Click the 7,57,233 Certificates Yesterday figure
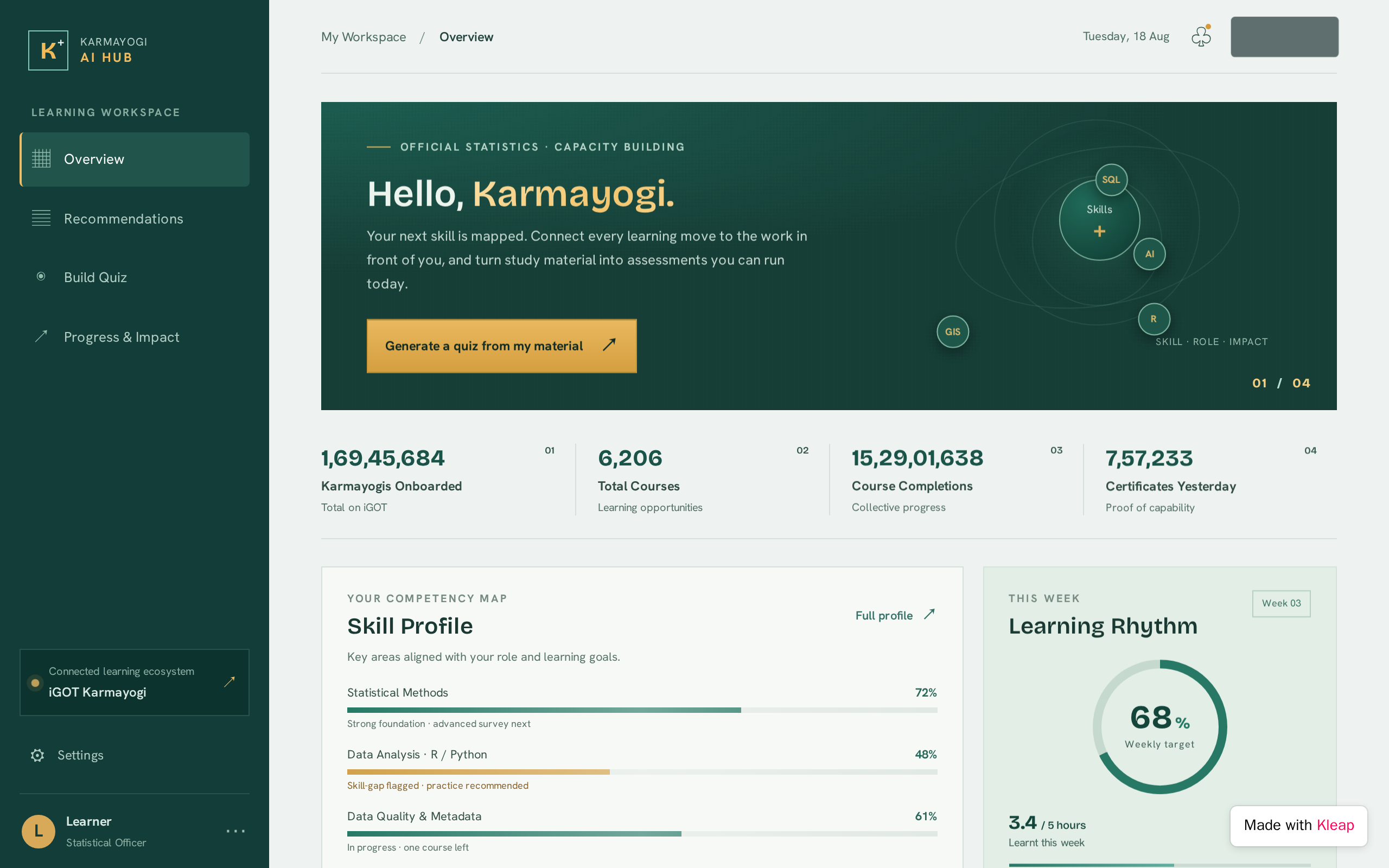Viewport: 1389px width, 868px height. pyautogui.click(x=1149, y=458)
